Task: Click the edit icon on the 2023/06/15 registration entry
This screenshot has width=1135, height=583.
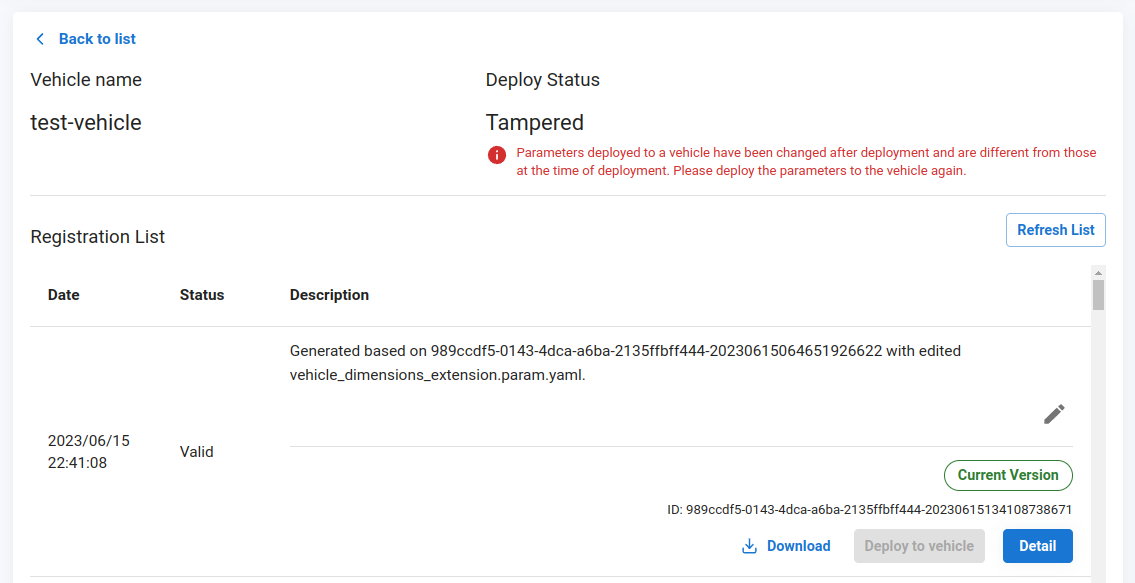Action: pyautogui.click(x=1053, y=414)
